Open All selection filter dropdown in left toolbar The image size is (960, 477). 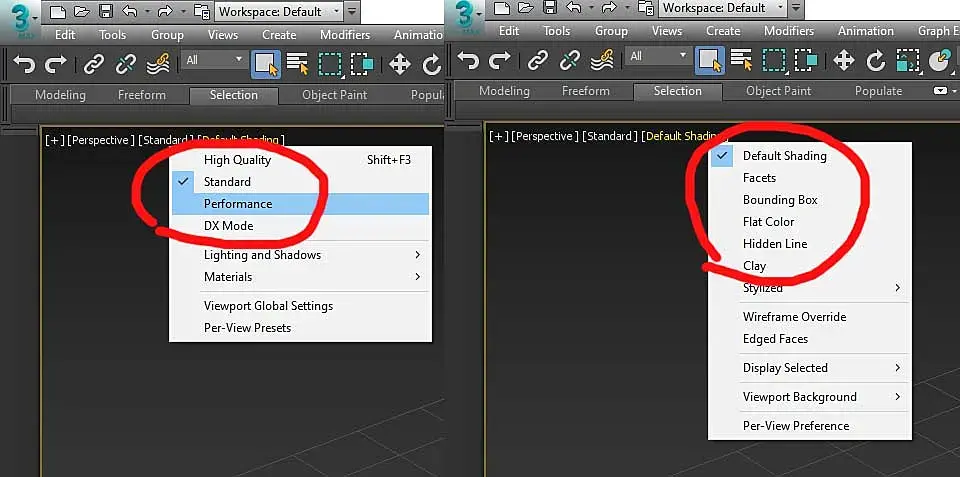click(214, 60)
